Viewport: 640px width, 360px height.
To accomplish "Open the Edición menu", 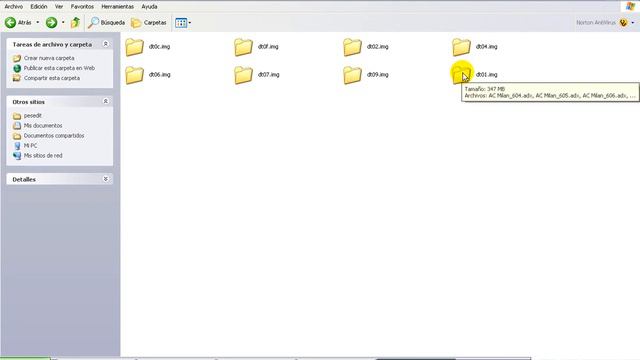I will click(x=39, y=7).
